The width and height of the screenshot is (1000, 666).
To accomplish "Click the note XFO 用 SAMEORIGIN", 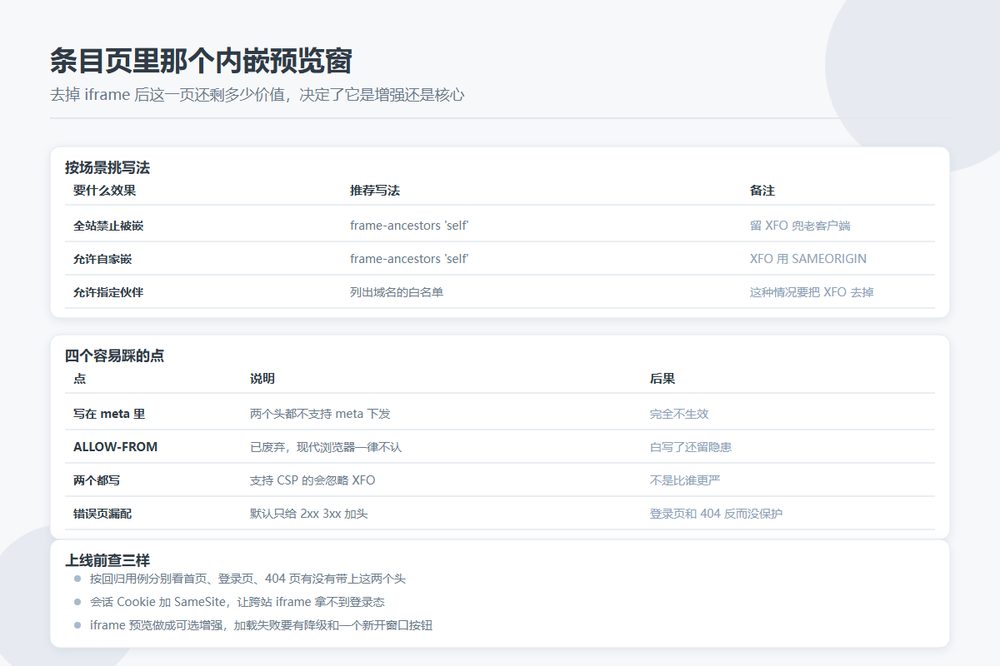I will (x=808, y=258).
